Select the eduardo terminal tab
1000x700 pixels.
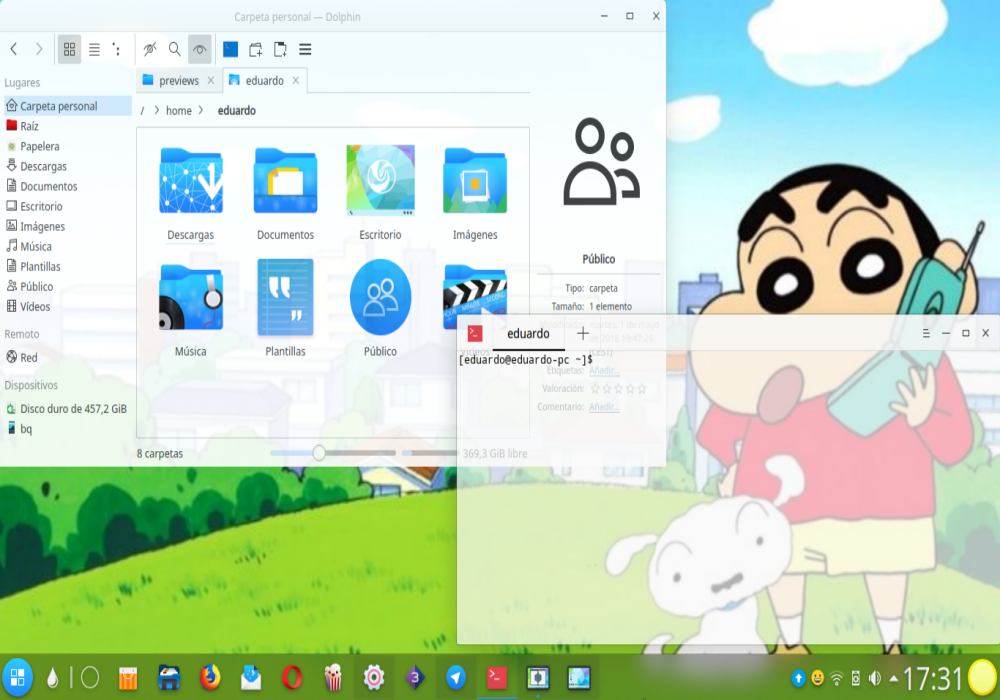pos(528,333)
